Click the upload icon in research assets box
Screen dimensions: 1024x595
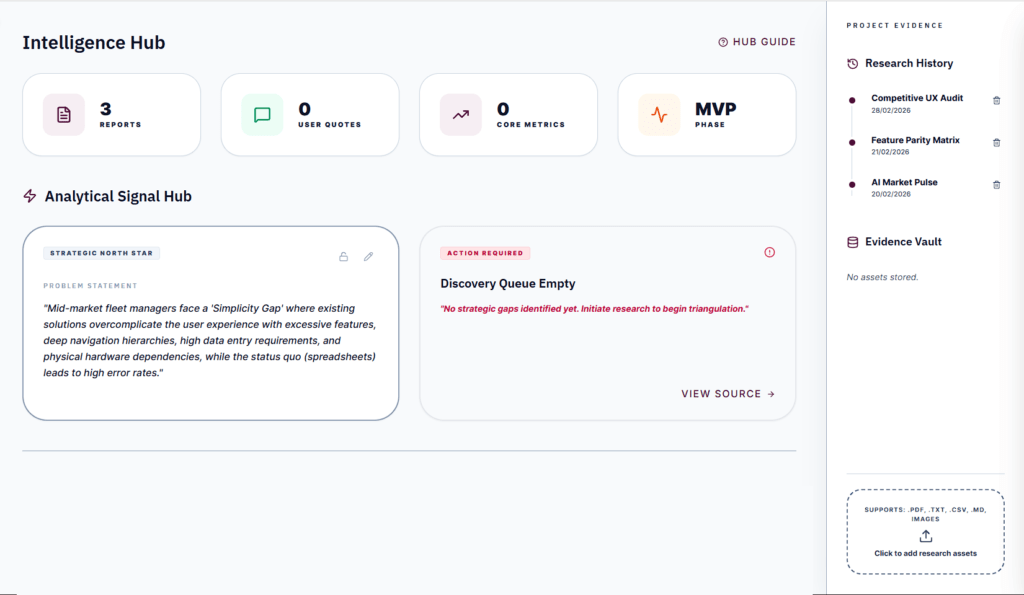[x=925, y=537]
